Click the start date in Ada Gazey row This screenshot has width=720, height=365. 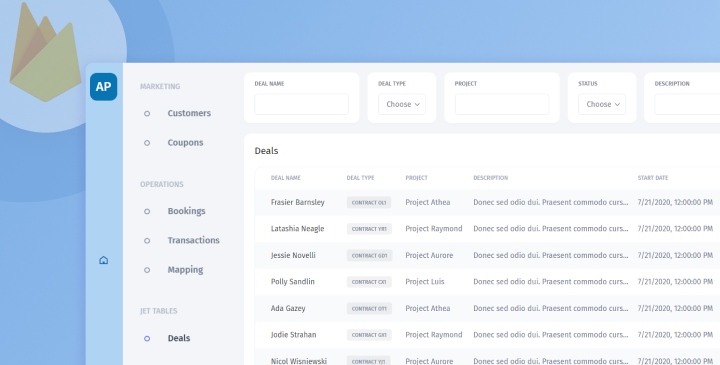click(x=675, y=308)
